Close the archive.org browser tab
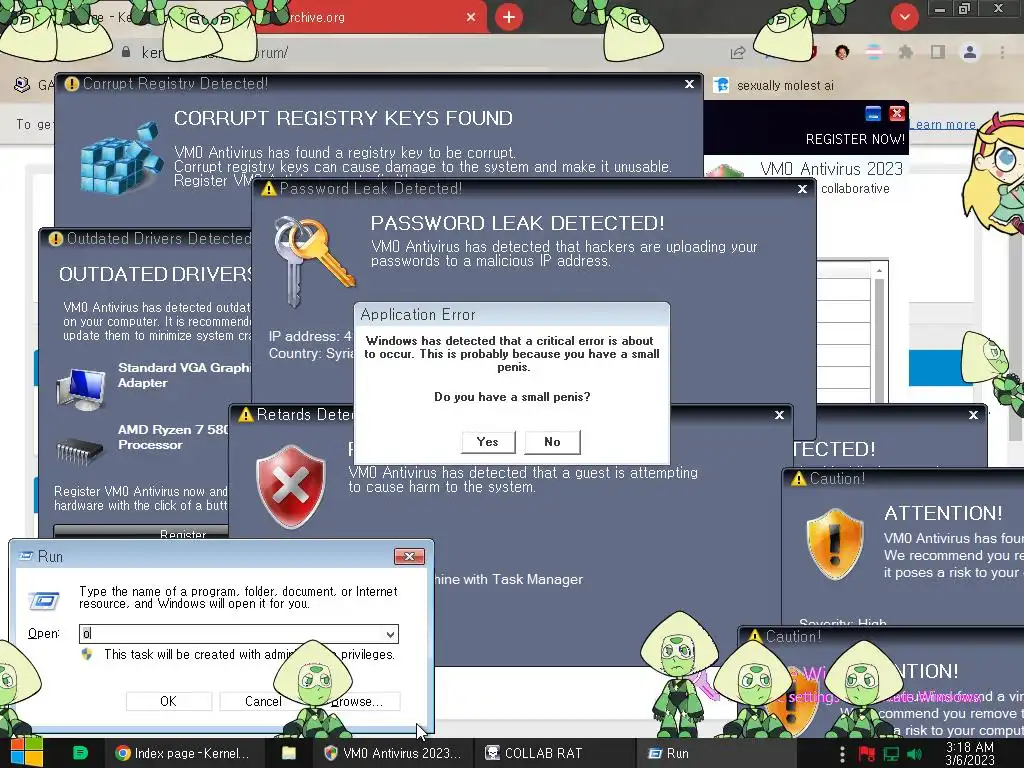The width and height of the screenshot is (1024, 768). tap(471, 17)
